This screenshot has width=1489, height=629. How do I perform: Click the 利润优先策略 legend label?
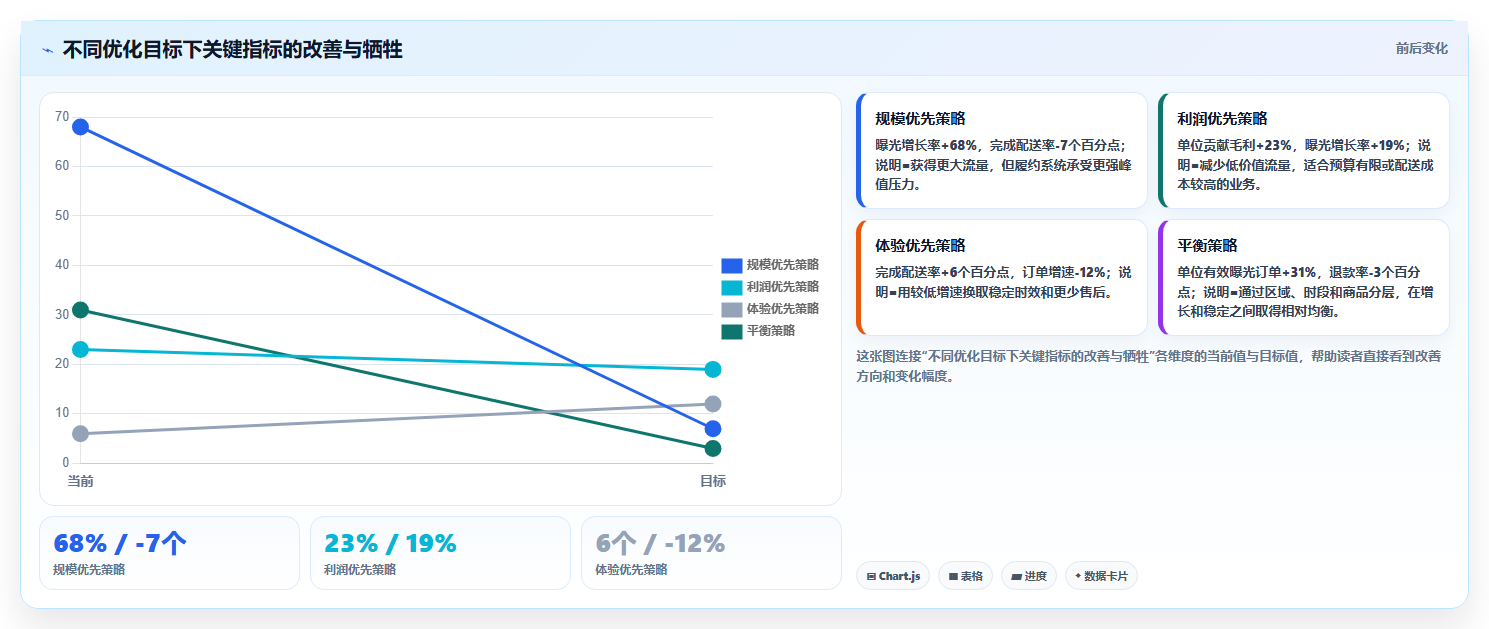coord(783,287)
